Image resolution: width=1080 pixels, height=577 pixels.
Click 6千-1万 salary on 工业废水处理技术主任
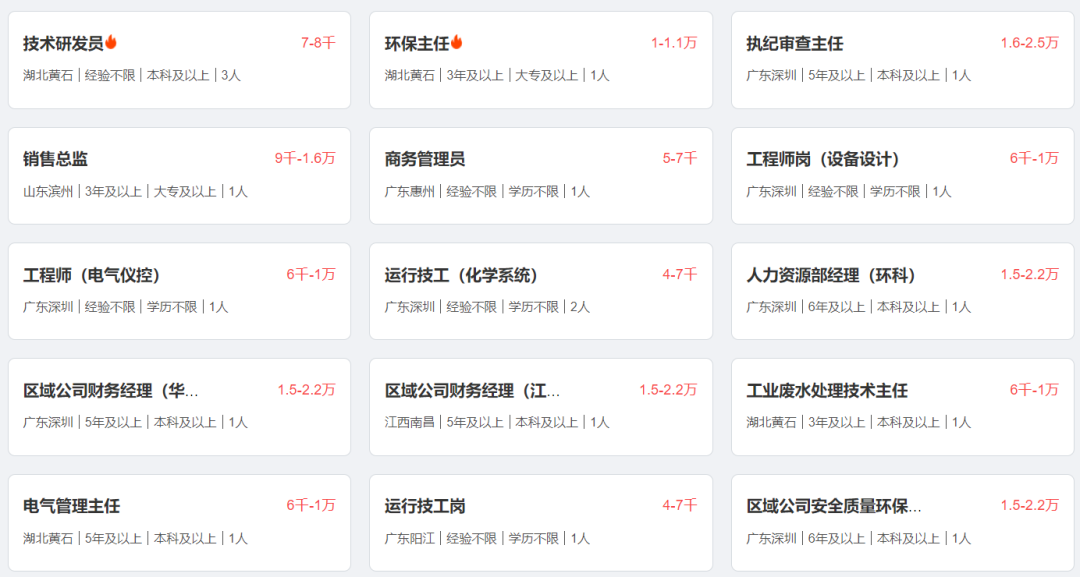1035,390
